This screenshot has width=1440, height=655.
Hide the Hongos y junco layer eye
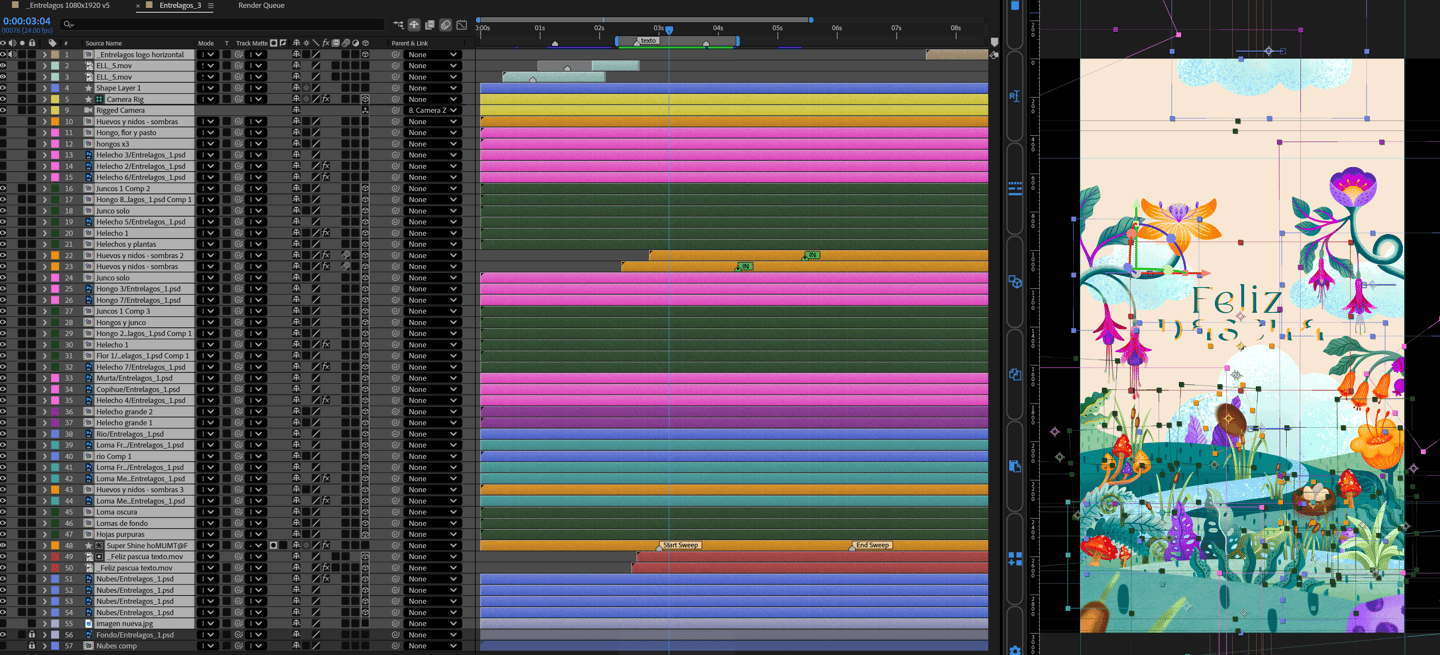[x=3, y=322]
